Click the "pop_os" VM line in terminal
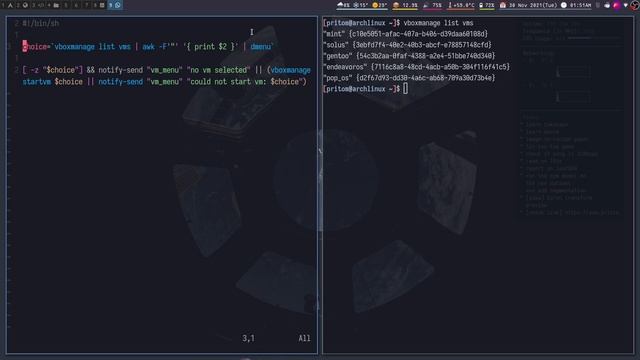 [409, 78]
